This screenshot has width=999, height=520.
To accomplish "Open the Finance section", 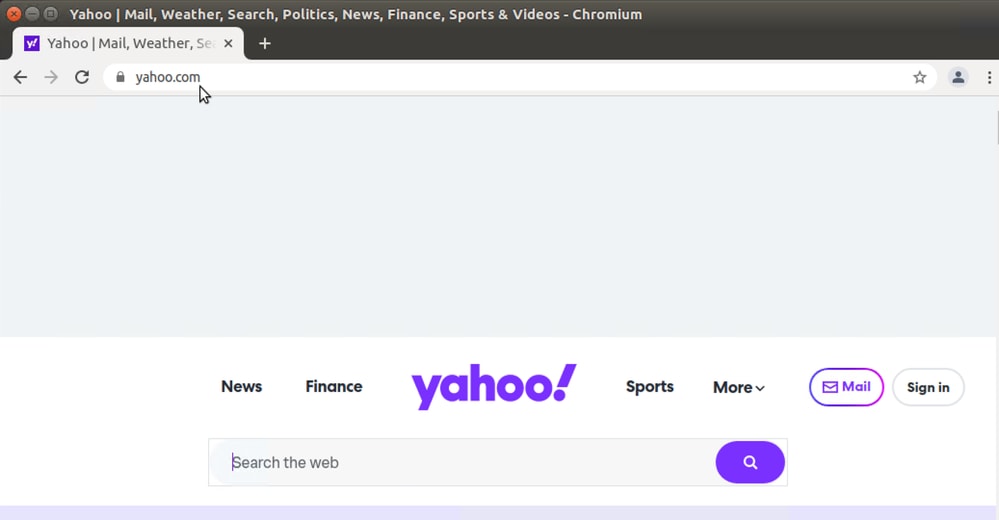I will click(334, 386).
